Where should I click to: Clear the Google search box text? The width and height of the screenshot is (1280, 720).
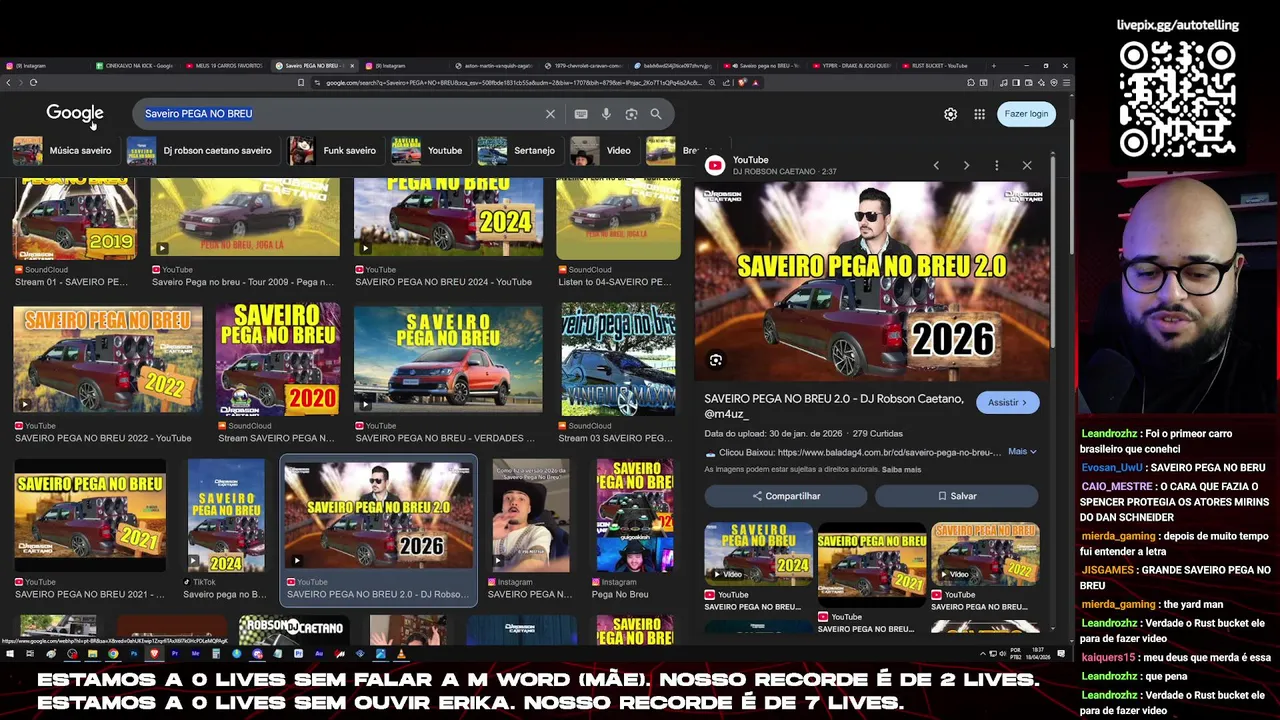(x=550, y=114)
